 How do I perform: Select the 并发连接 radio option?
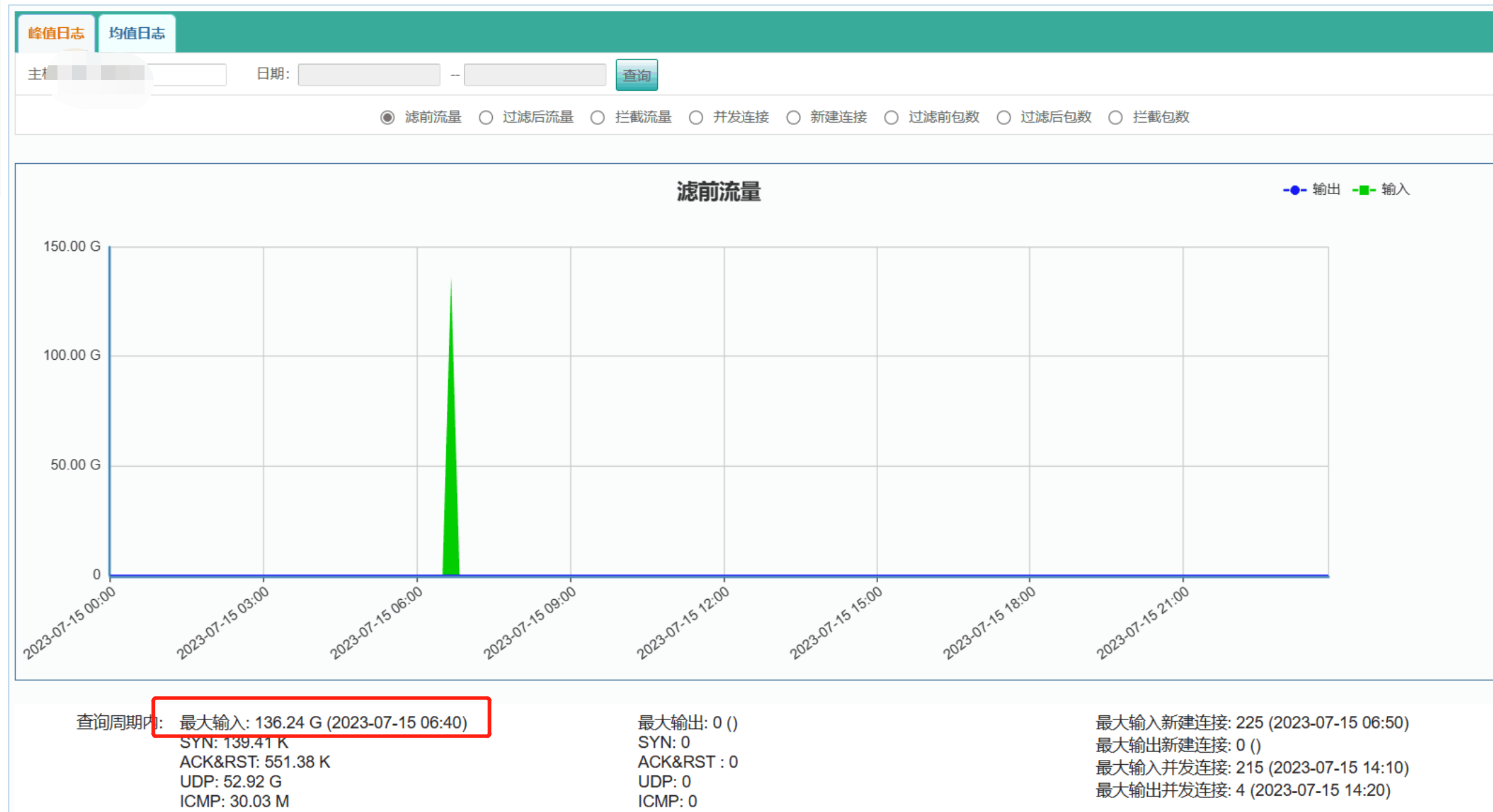click(x=696, y=117)
